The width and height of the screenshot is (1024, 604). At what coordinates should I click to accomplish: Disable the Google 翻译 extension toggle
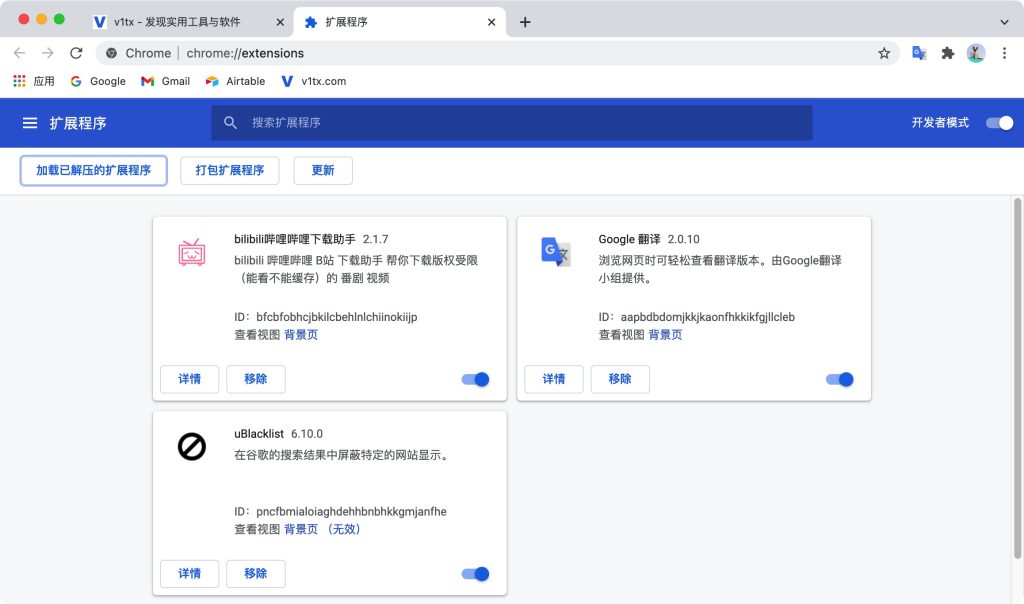(840, 379)
